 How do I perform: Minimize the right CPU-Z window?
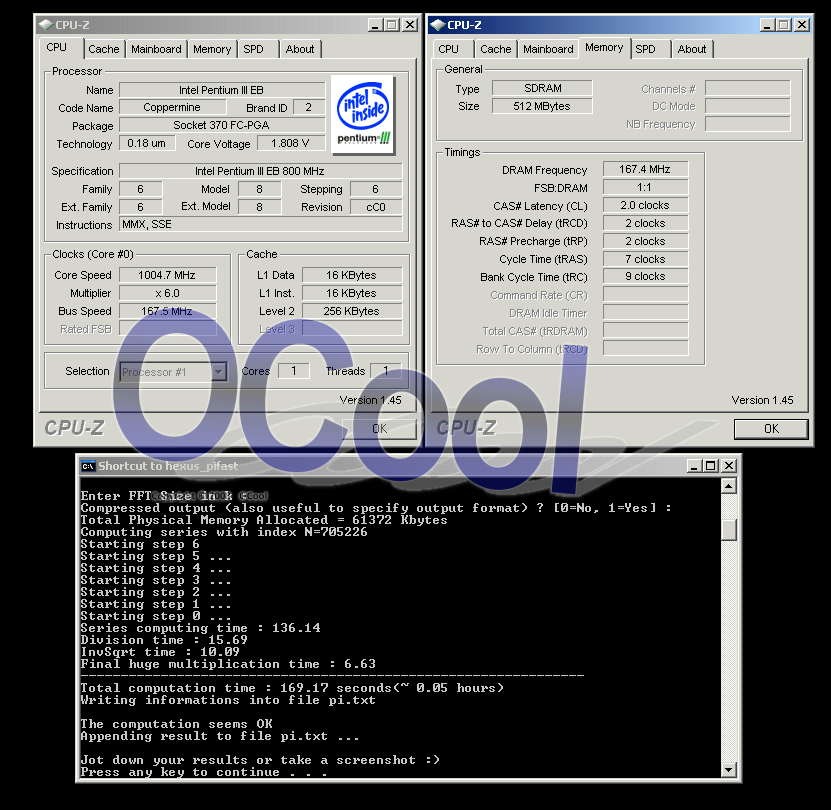767,25
